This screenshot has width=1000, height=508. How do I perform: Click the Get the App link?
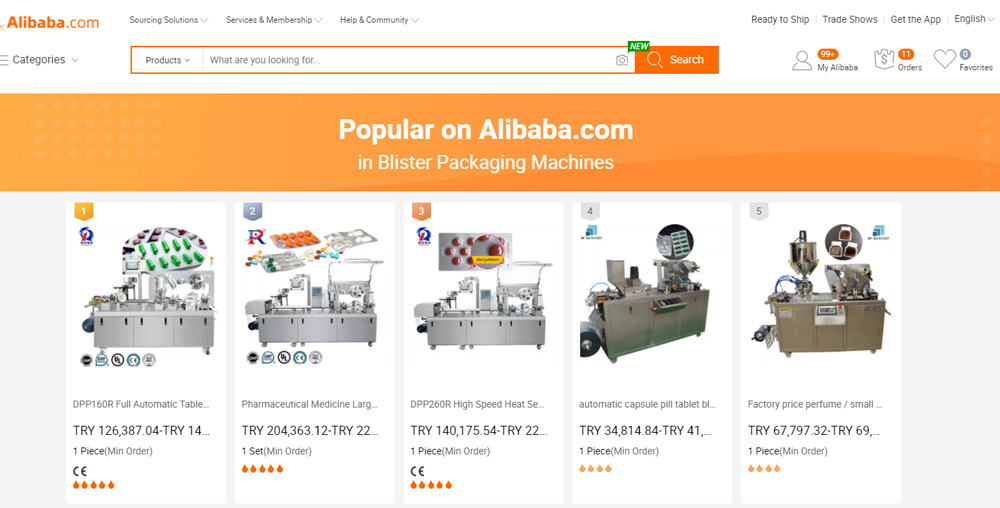pos(915,19)
